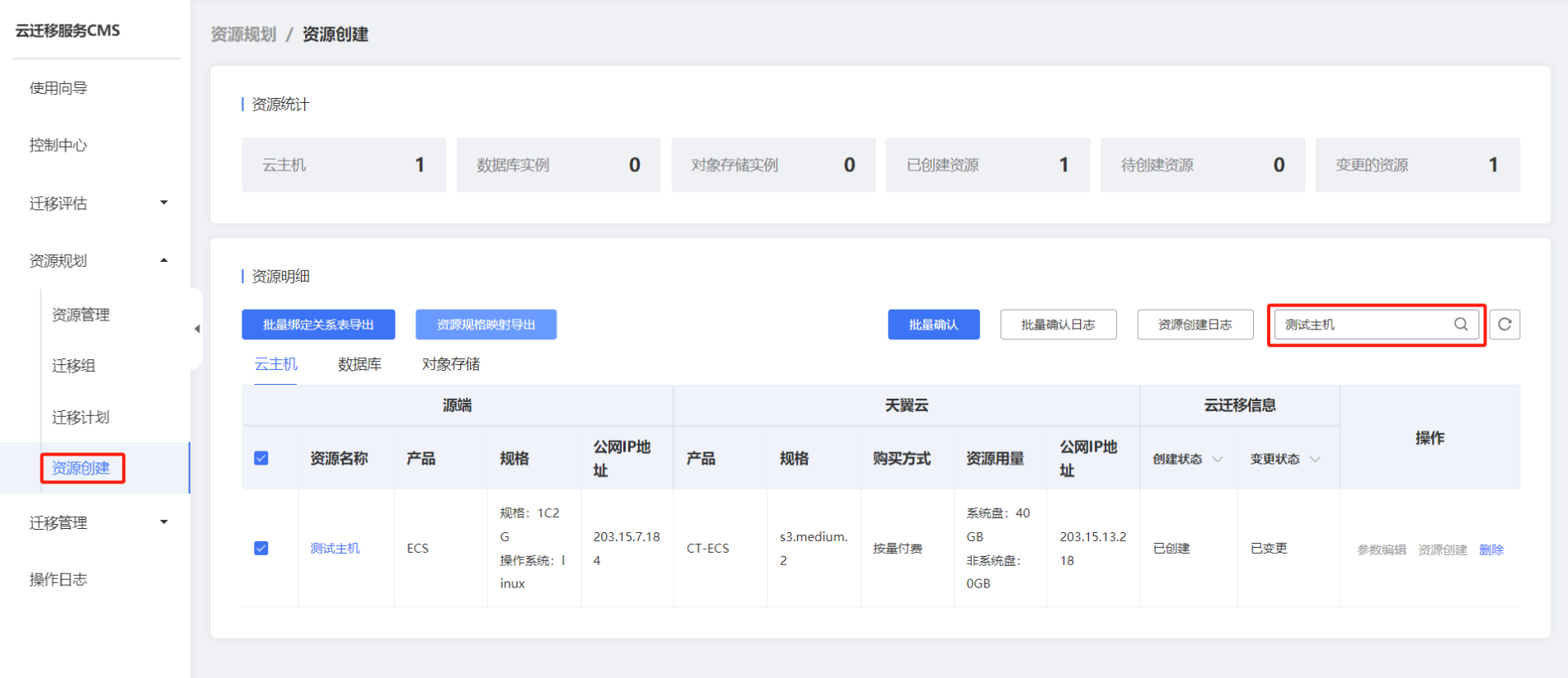Click the search magnifier icon

click(1460, 325)
